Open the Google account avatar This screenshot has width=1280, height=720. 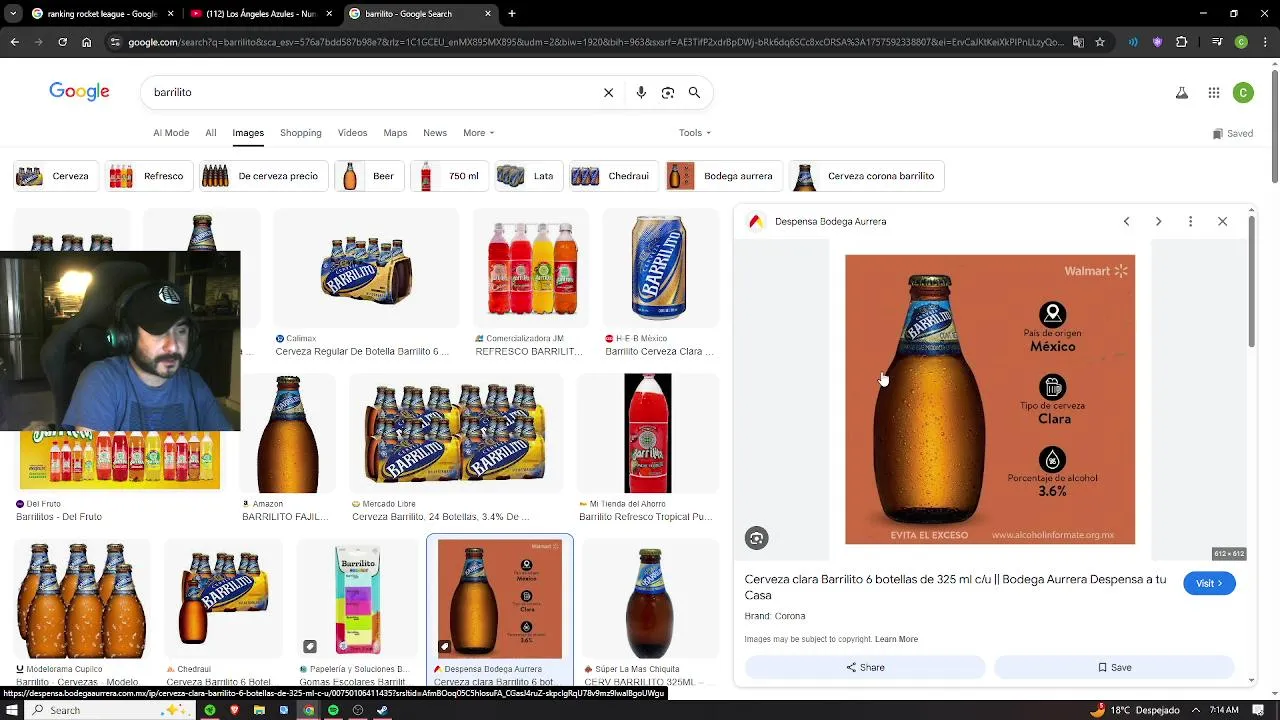[x=1243, y=93]
